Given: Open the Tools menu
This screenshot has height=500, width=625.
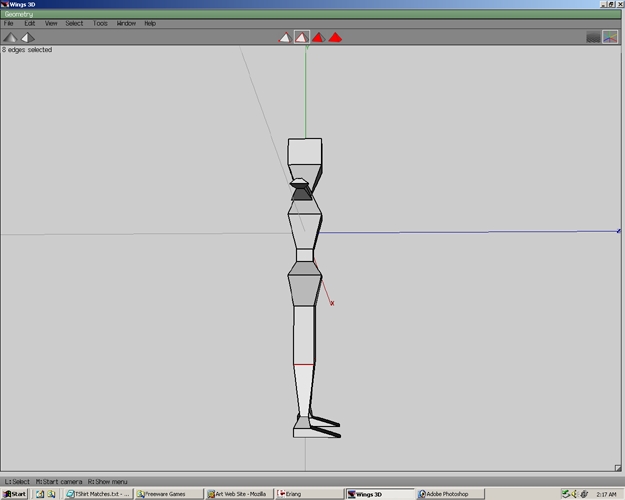Looking at the screenshot, I should [100, 24].
